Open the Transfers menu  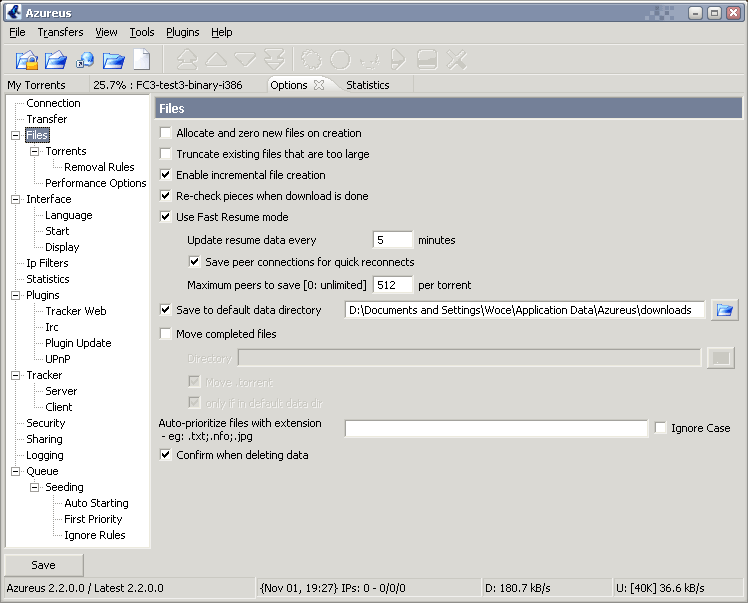60,32
